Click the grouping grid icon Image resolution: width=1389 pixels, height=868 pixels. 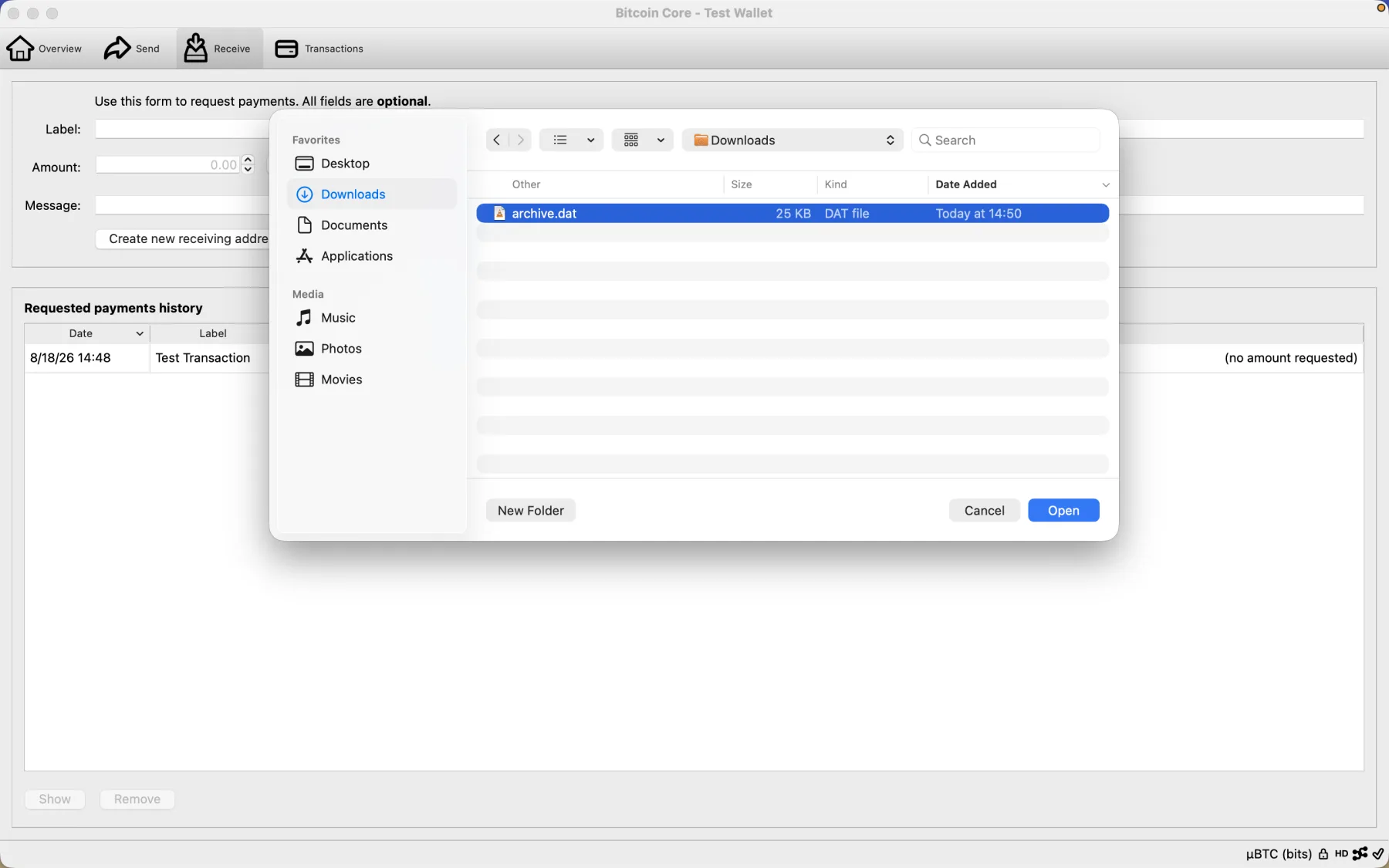coord(631,140)
